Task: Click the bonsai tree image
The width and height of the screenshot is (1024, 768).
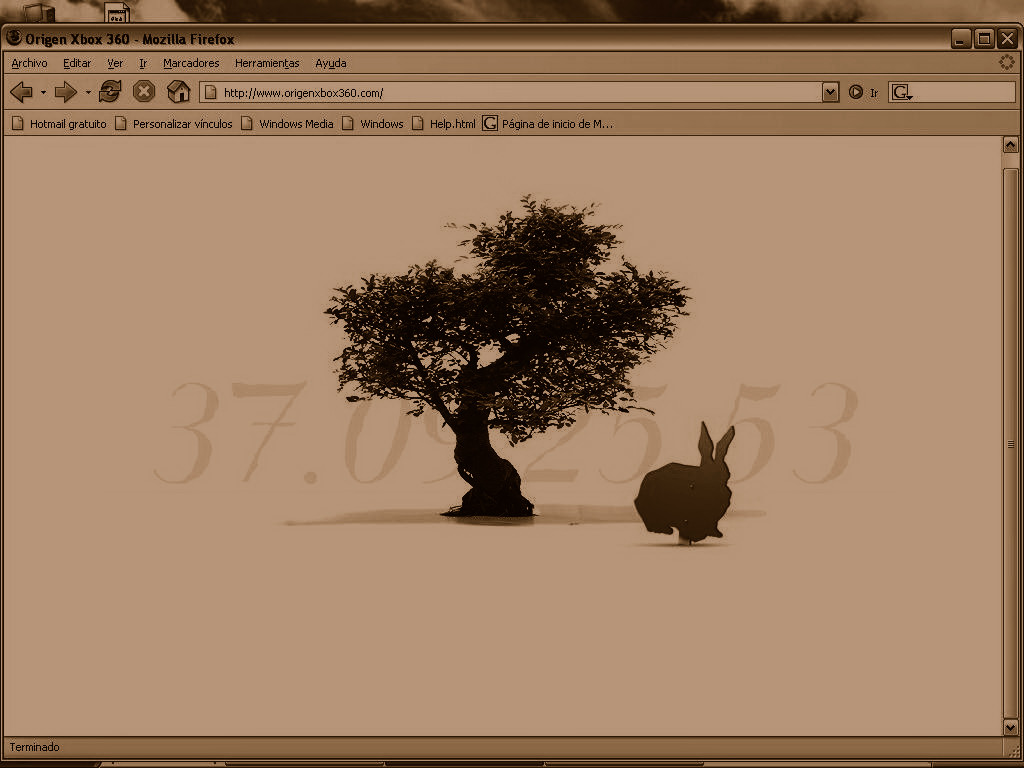Action: click(506, 356)
